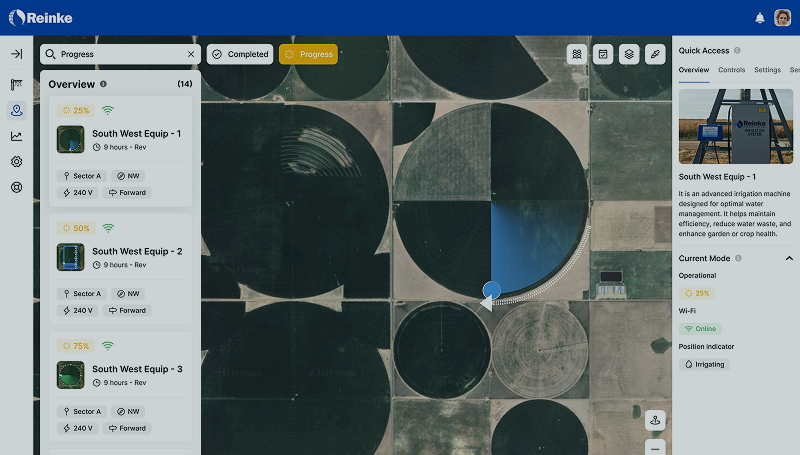The height and width of the screenshot is (455, 800).
Task: Filter by Completed status
Action: tap(240, 54)
